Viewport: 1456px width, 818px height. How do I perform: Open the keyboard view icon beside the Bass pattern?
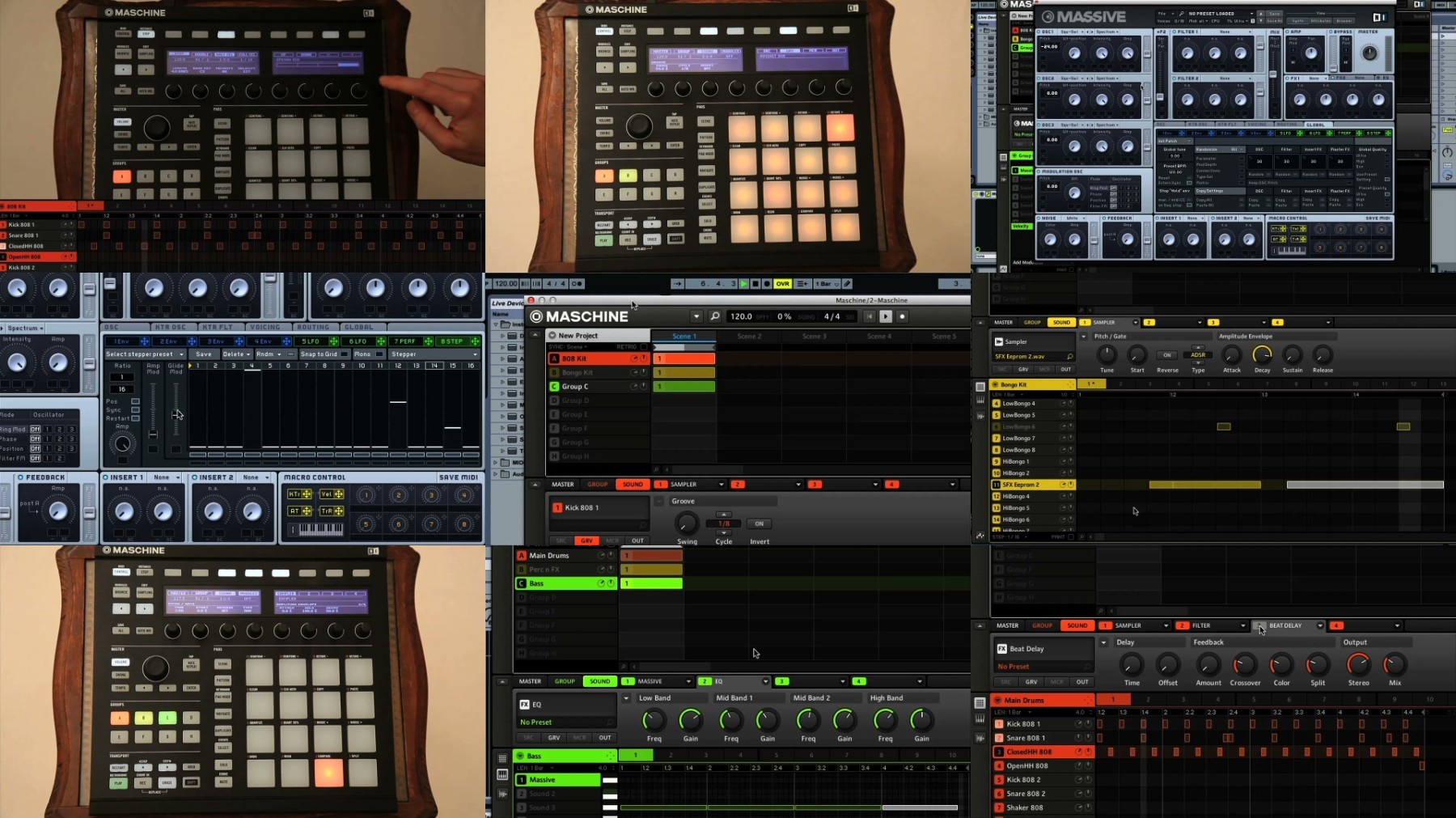[x=502, y=774]
